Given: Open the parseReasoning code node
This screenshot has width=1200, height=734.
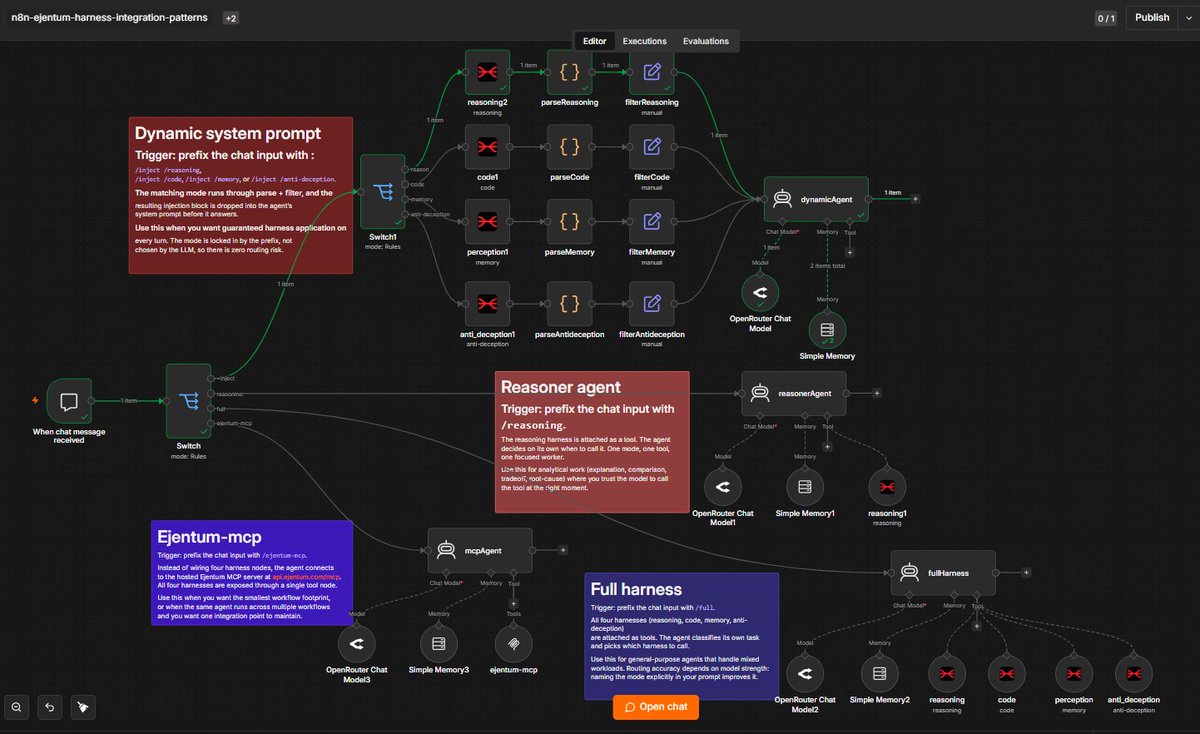Looking at the screenshot, I should (569, 72).
